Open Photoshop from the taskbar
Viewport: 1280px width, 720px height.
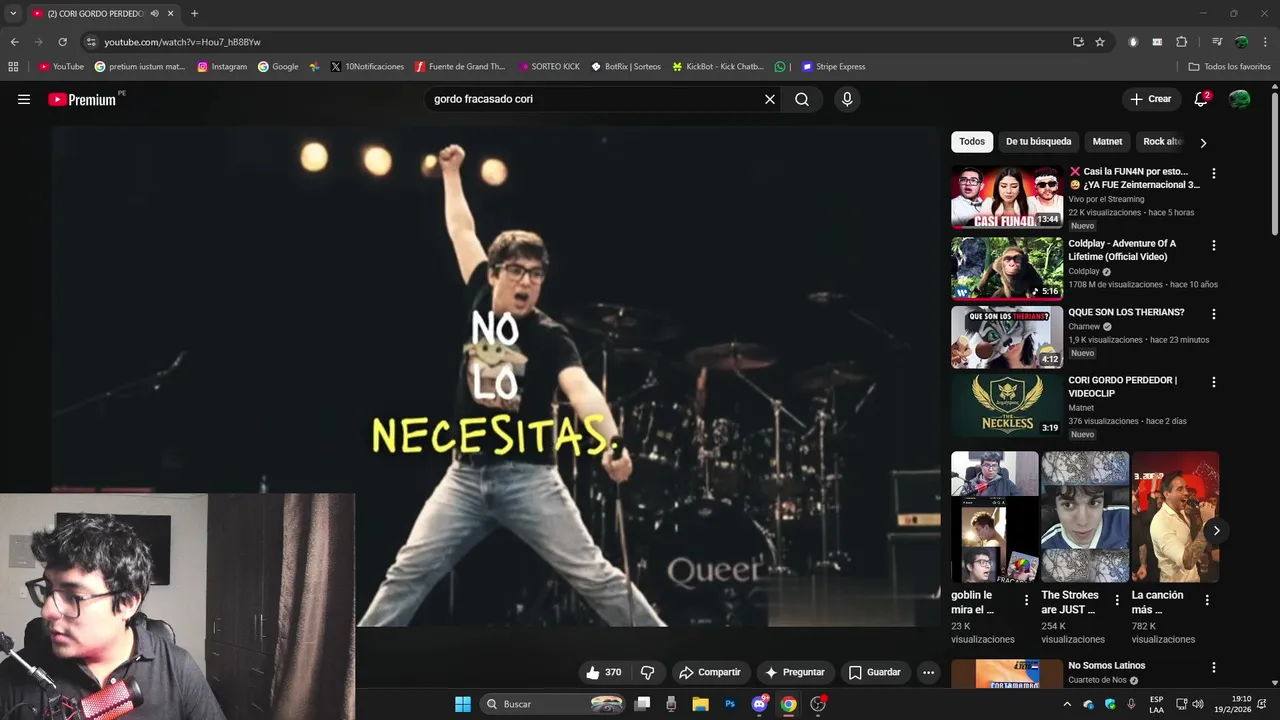point(730,704)
